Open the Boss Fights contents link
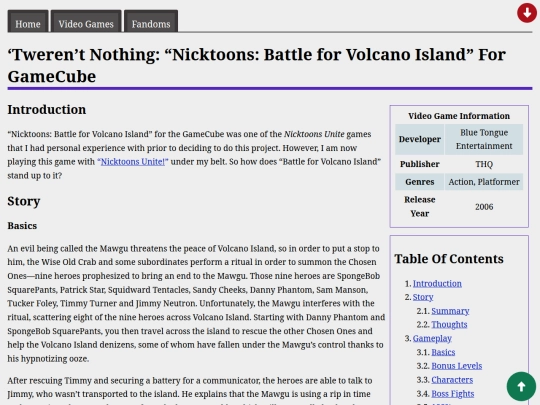This screenshot has height=405, width=540. pyautogui.click(x=453, y=394)
